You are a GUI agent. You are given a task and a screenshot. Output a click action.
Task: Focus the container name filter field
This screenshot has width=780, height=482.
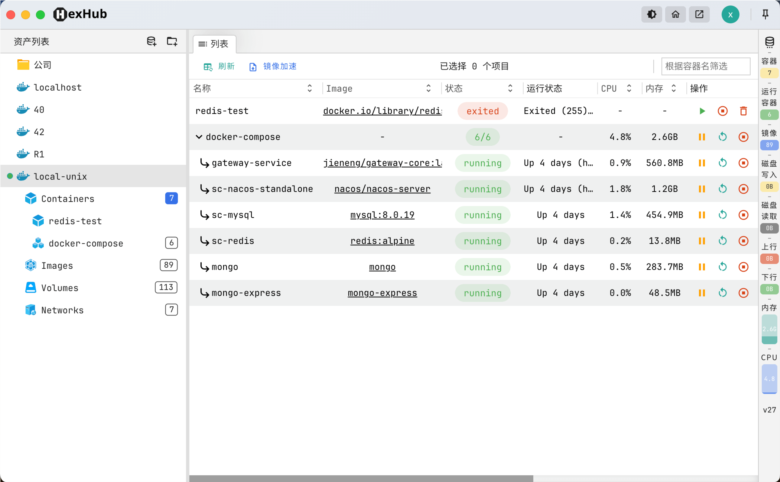coord(705,66)
